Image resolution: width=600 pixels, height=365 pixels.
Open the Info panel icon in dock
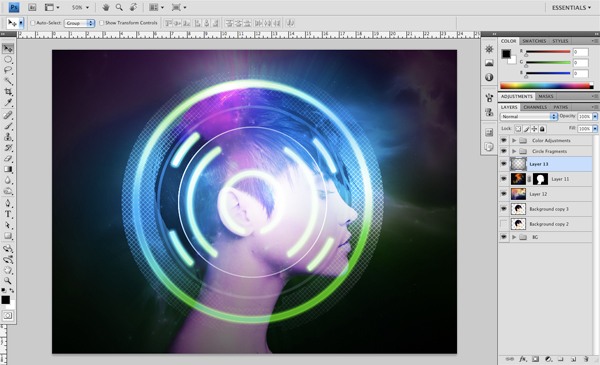(489, 77)
